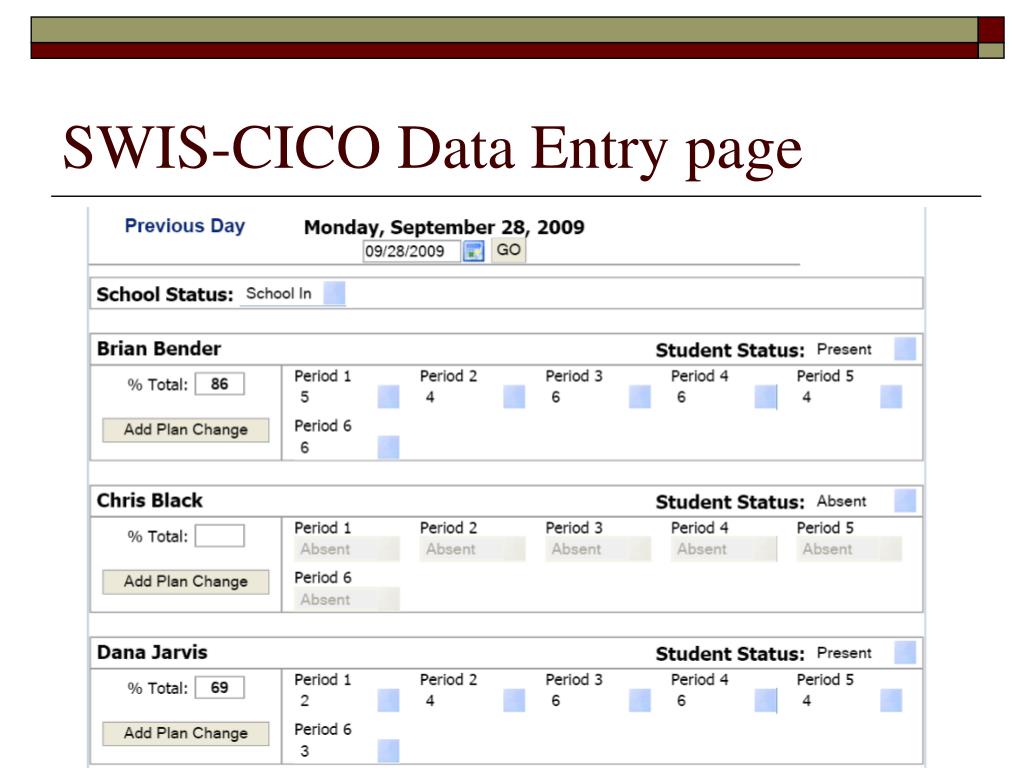
Task: Click Chris Black's Period 5 Absent field
Action: (849, 549)
